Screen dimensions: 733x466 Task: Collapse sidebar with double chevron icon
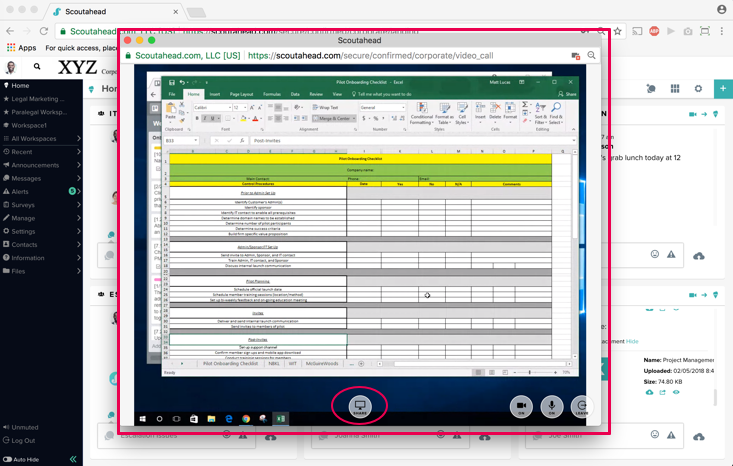coord(73,459)
